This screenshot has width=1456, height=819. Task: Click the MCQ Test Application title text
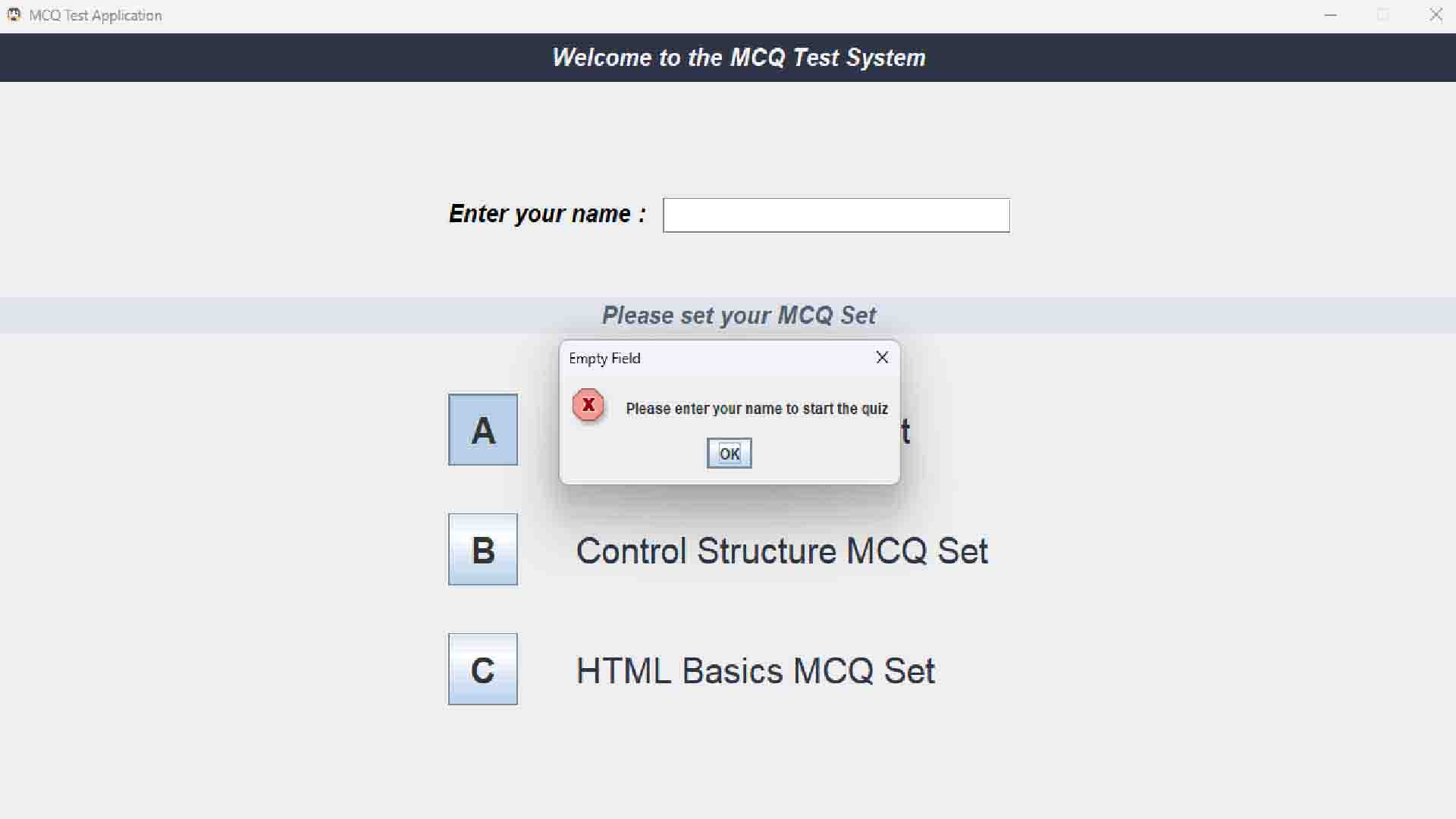pos(94,14)
